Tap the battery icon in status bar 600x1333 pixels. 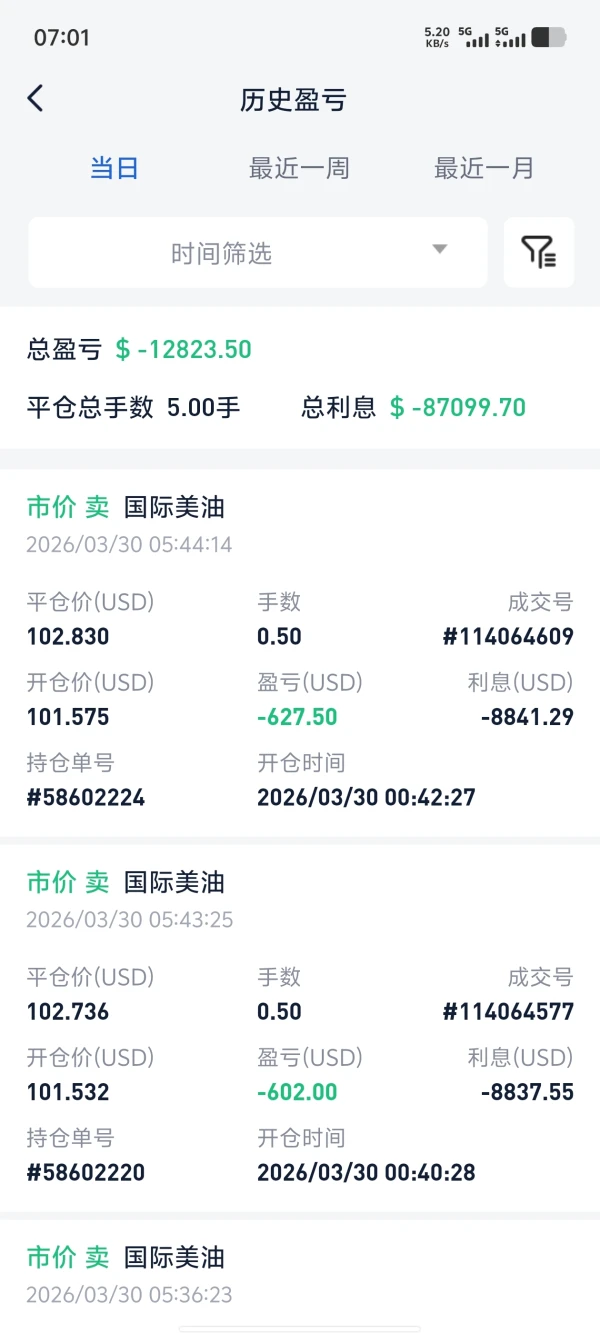548,38
